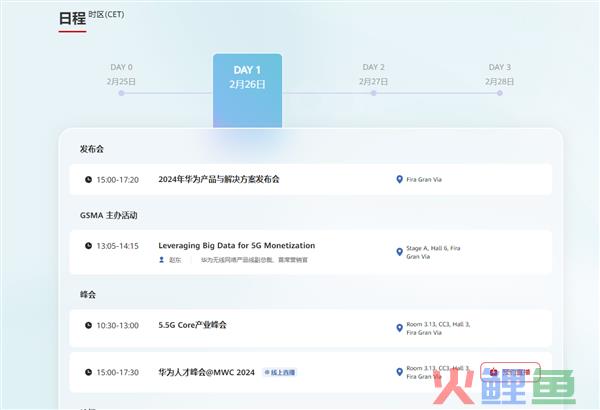Click the clock icon beside 13:05-14:15
This screenshot has height=410, width=600.
(x=88, y=245)
